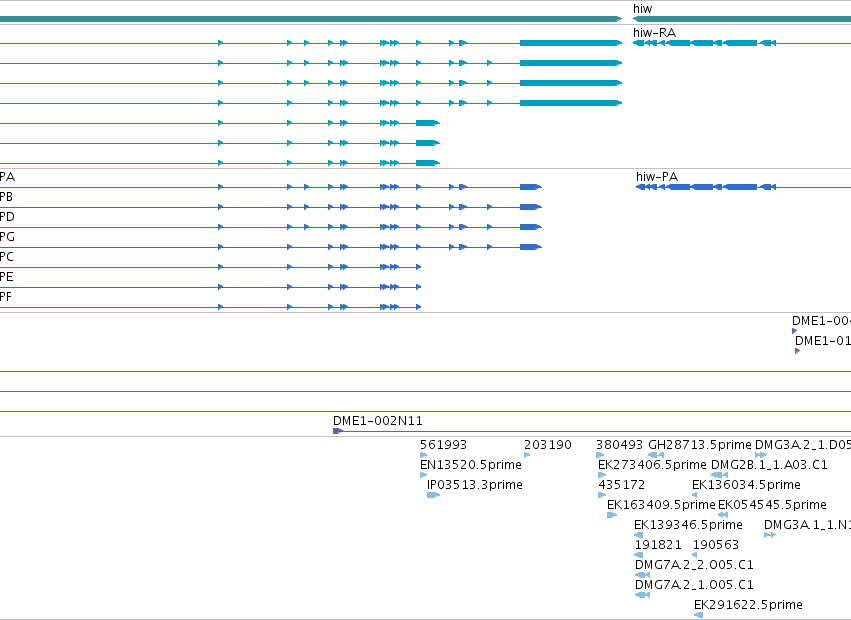Image resolution: width=851 pixels, height=620 pixels.
Task: Select the DMG2B.1_1.A03.C1 EST label
Action: [769, 465]
